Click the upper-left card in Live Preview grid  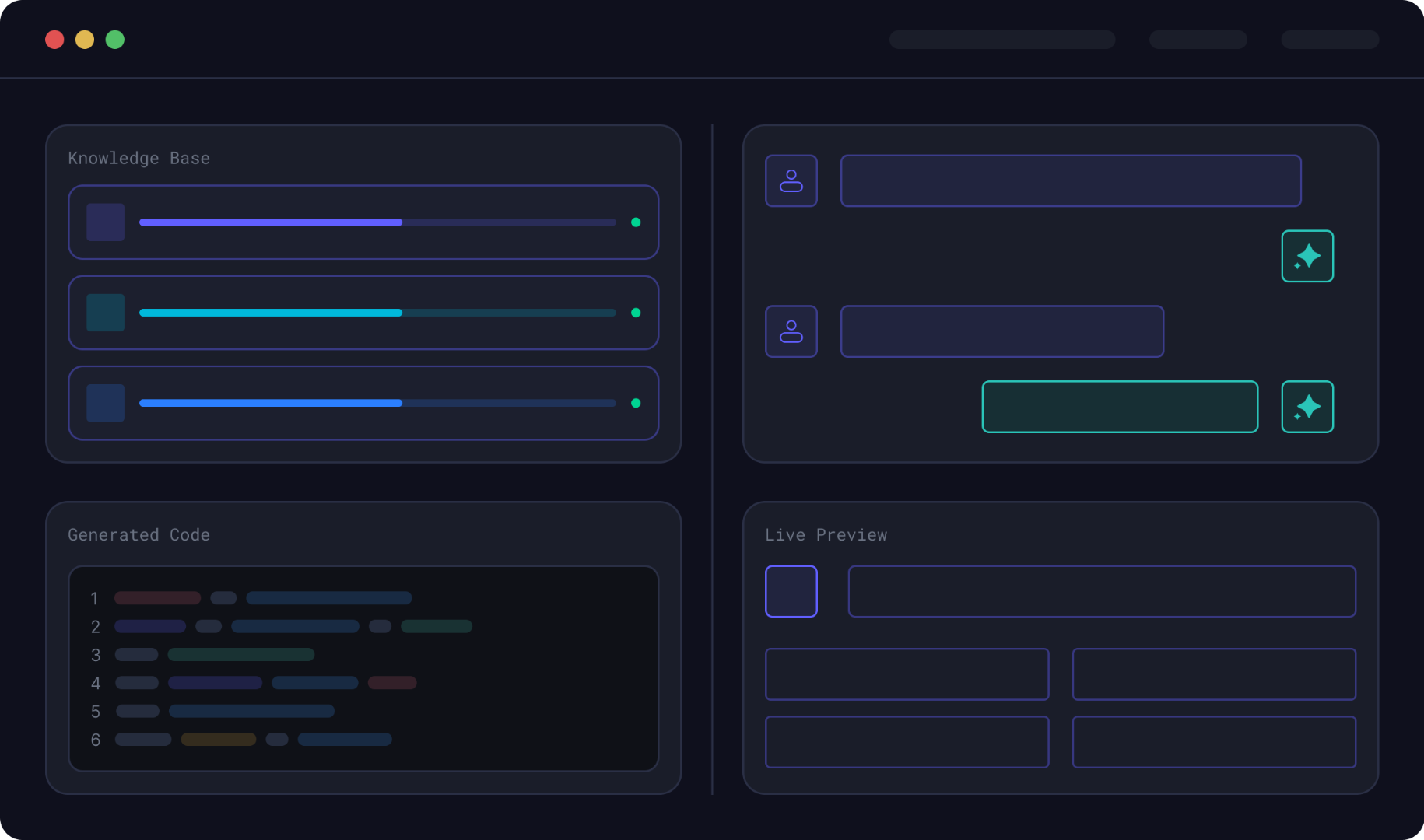[x=907, y=674]
